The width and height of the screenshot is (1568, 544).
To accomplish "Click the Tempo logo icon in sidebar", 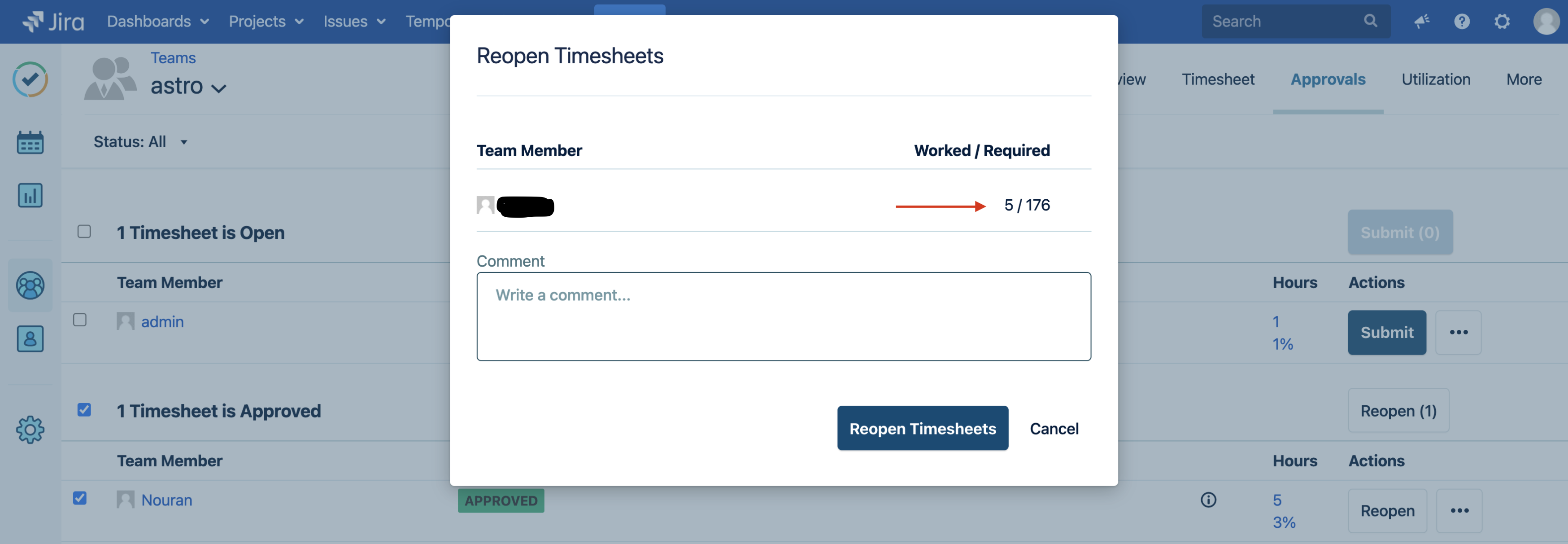I will [x=30, y=79].
